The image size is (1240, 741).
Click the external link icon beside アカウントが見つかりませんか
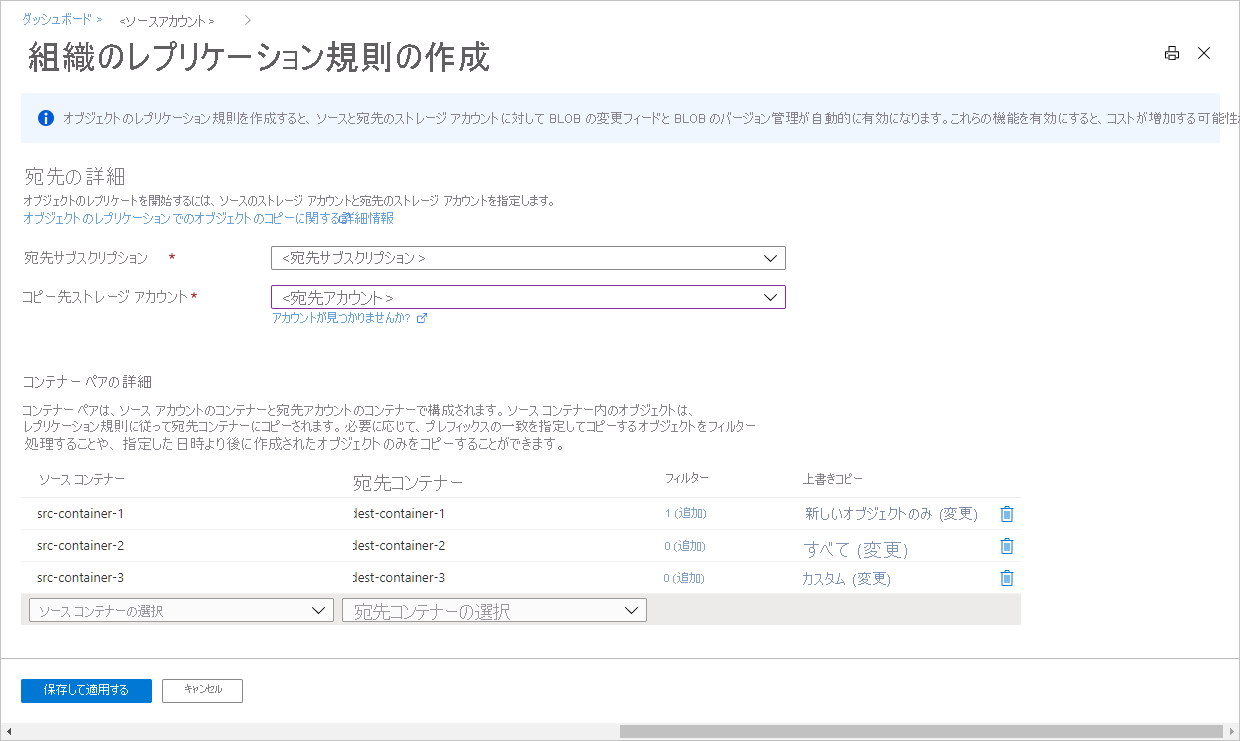click(x=421, y=317)
